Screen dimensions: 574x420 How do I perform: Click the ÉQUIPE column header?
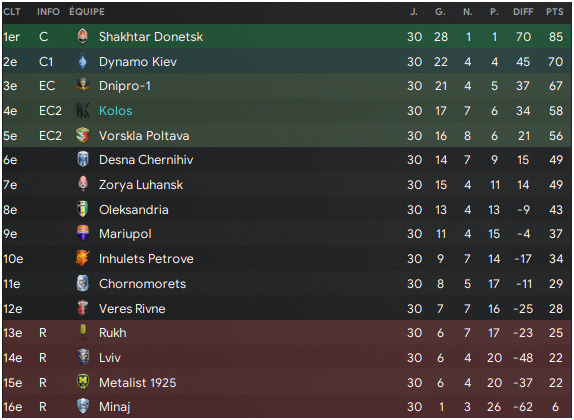(87, 12)
